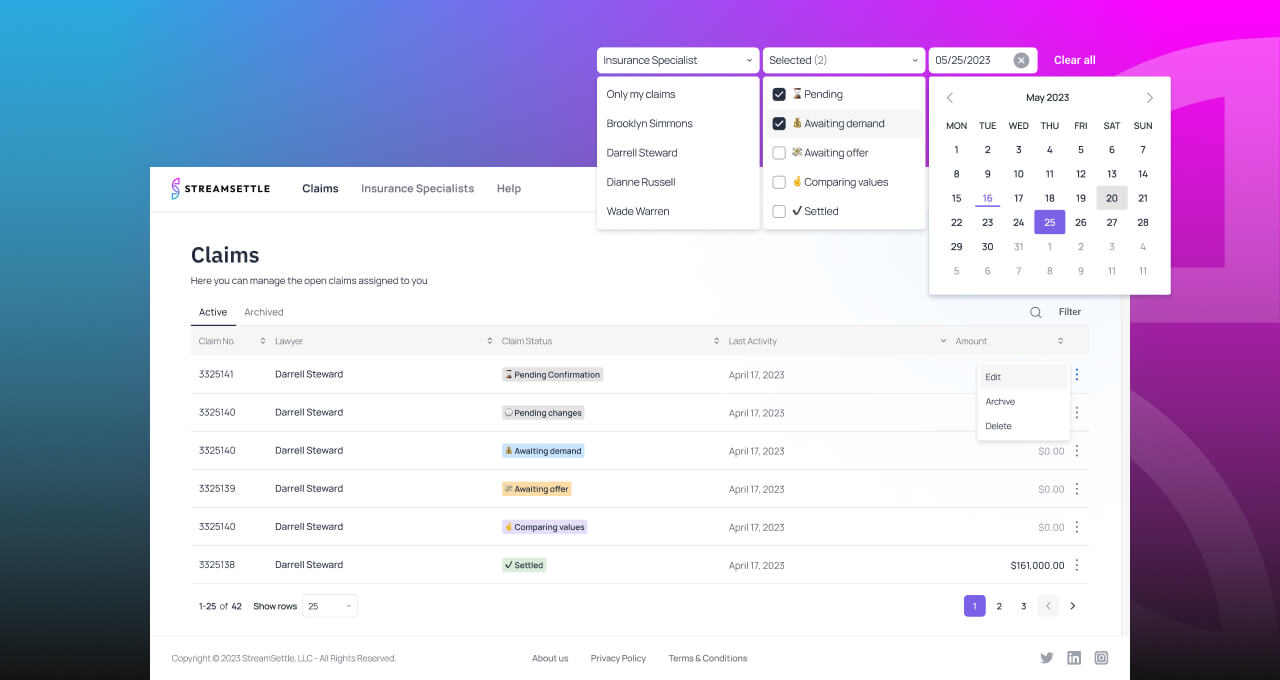Sort the Amount column with its sort arrows
The image size is (1280, 680).
[x=1060, y=341]
